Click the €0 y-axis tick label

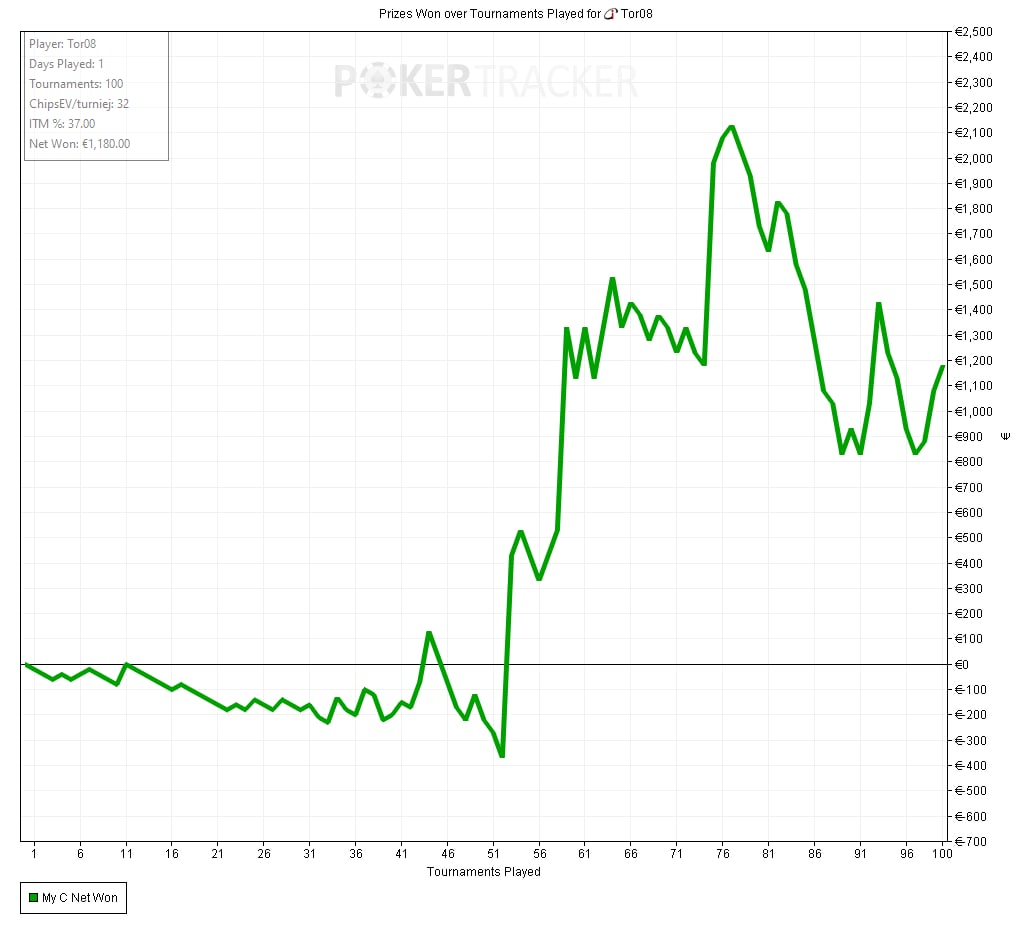click(964, 664)
